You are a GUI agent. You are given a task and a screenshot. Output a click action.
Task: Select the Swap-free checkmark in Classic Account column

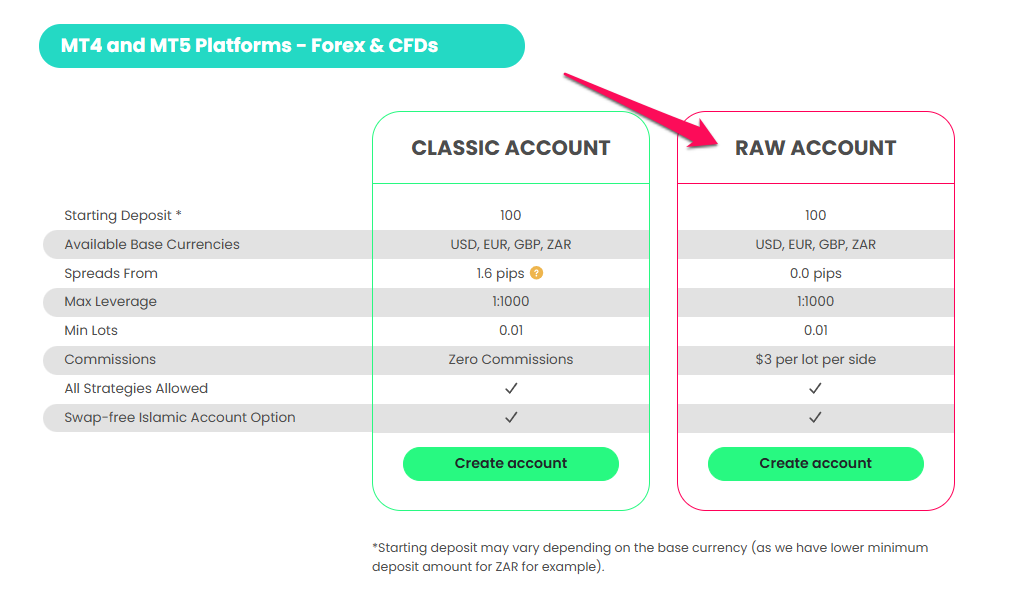click(x=511, y=417)
